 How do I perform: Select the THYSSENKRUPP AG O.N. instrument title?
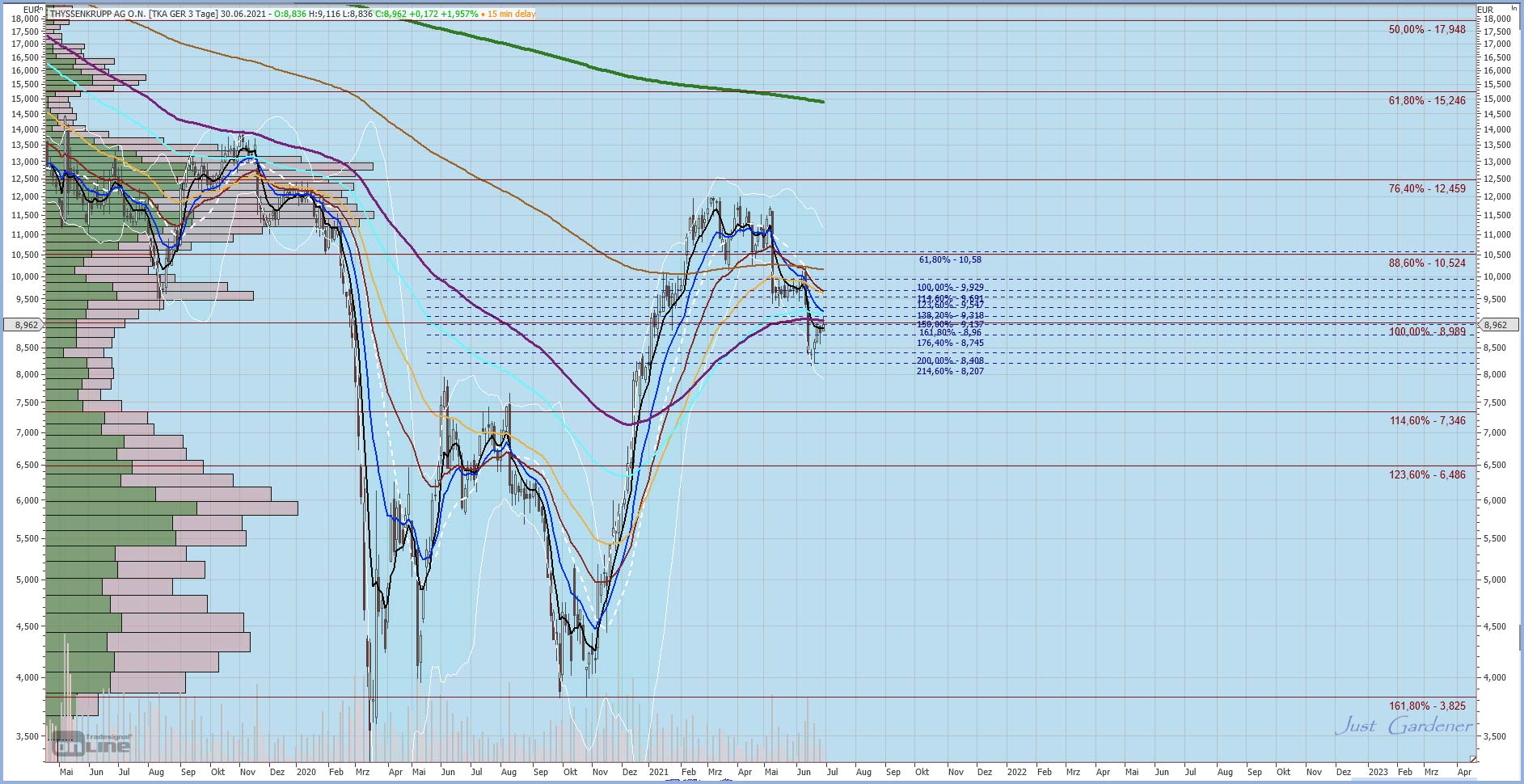[x=99, y=14]
